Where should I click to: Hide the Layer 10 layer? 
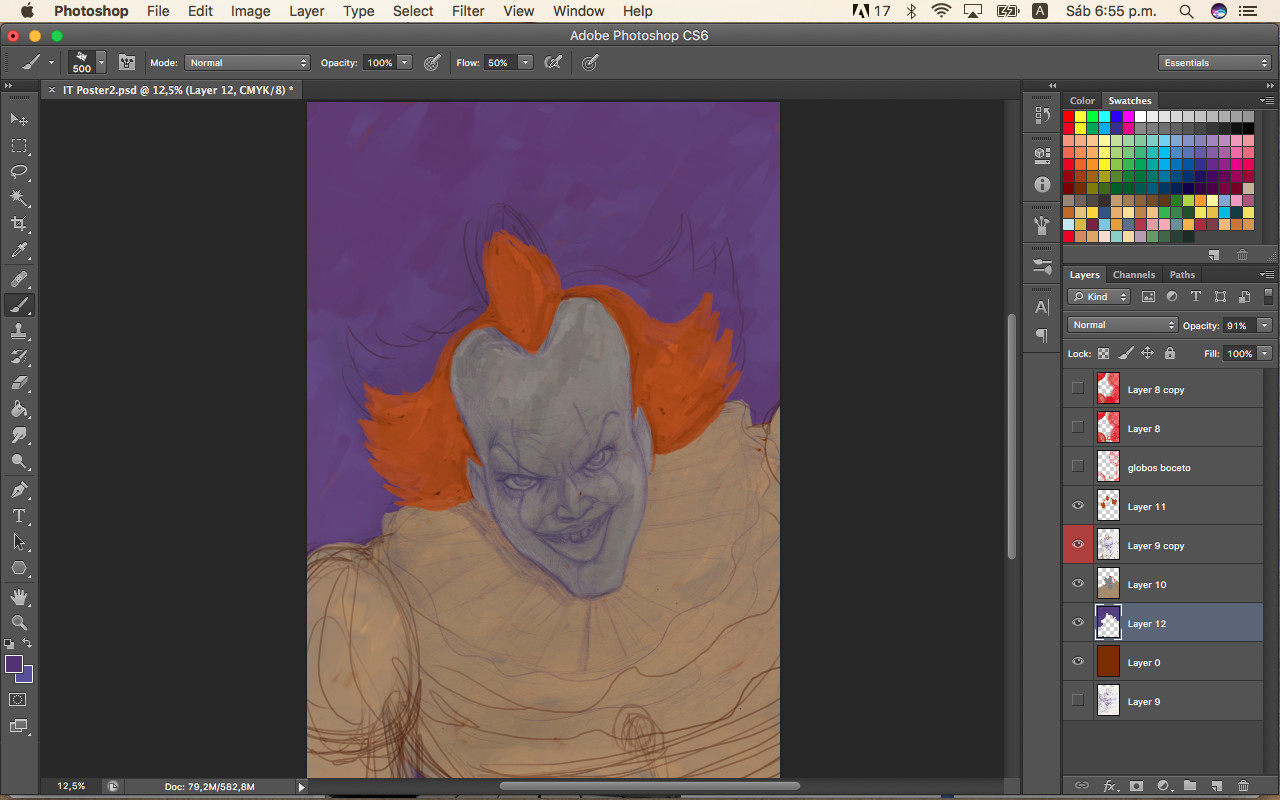[1077, 584]
